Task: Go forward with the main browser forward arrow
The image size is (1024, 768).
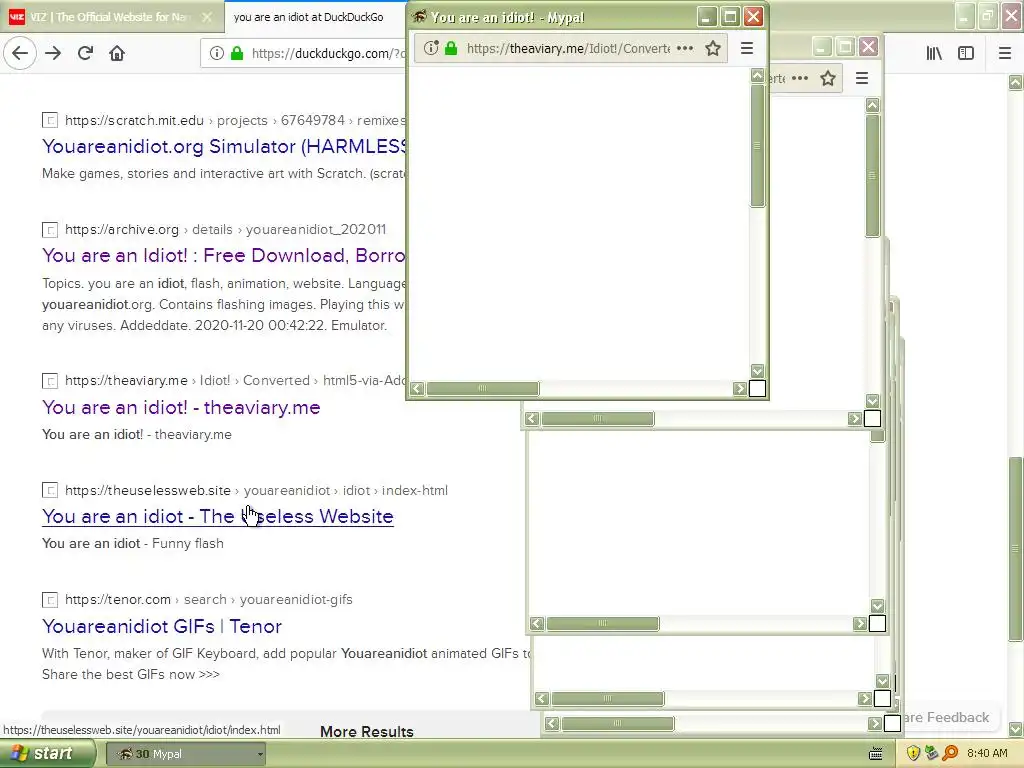Action: pyautogui.click(x=53, y=53)
